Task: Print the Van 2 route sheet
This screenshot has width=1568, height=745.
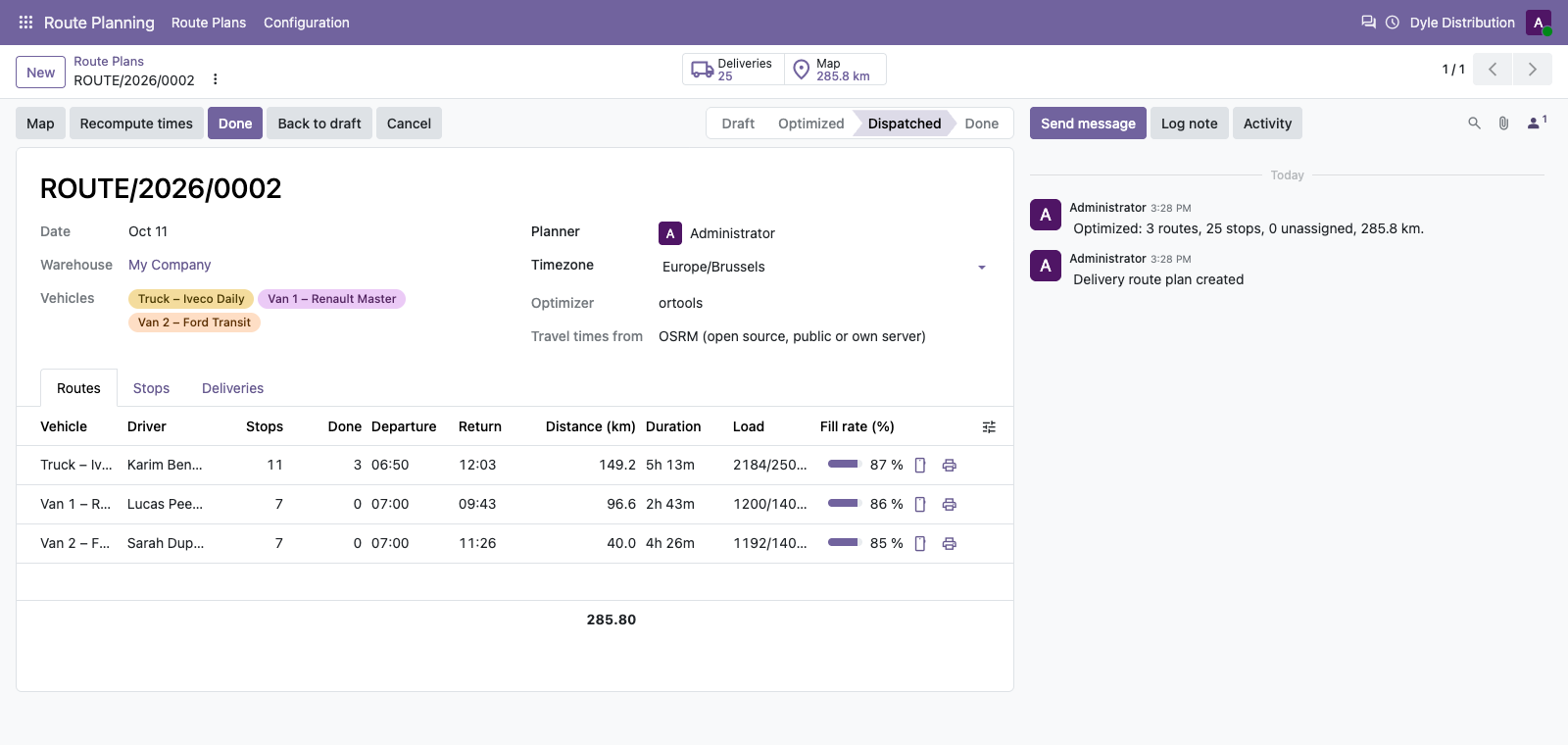Action: (x=949, y=544)
